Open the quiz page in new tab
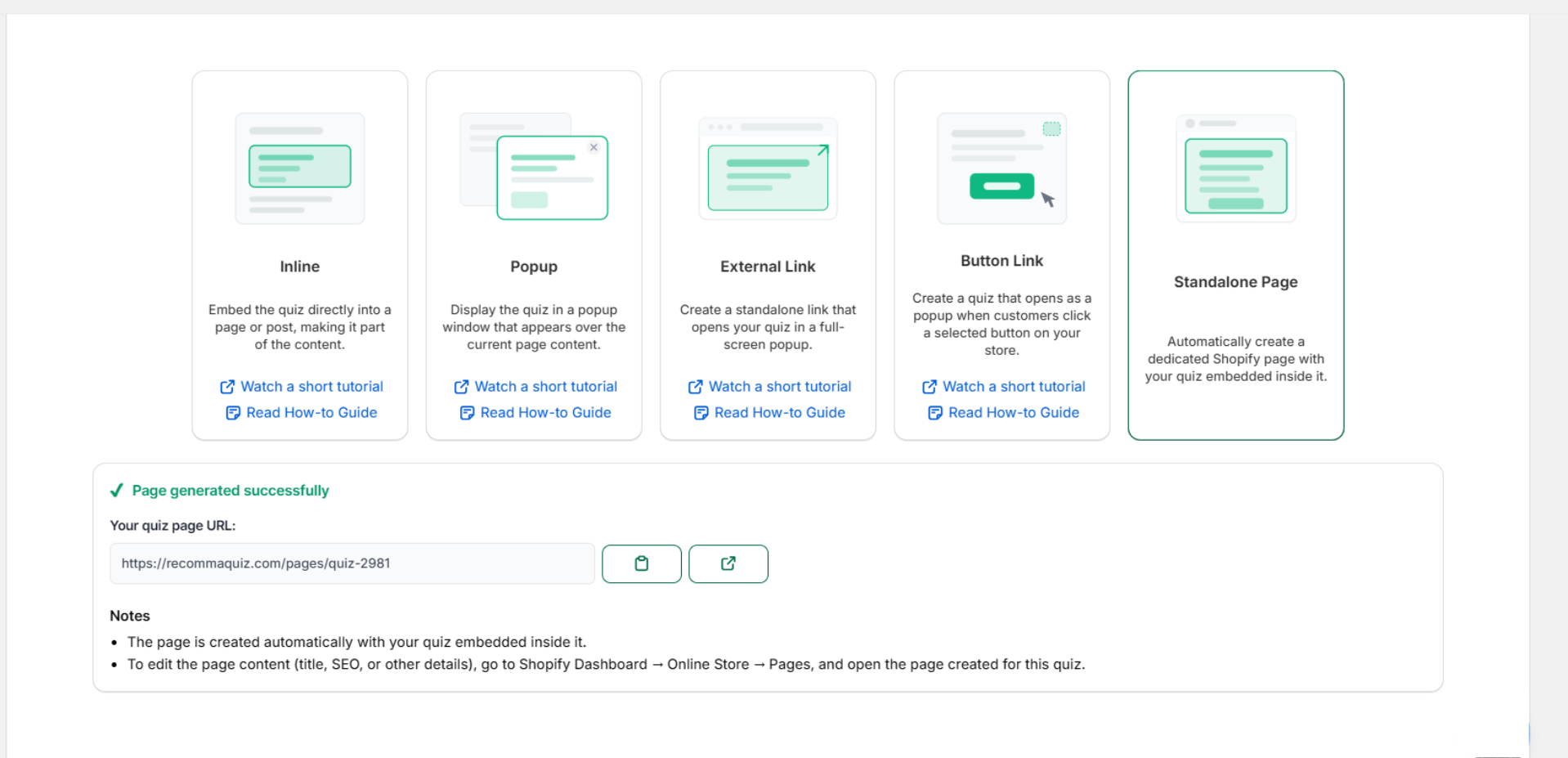Screen dimensions: 1568x758 click(728, 563)
